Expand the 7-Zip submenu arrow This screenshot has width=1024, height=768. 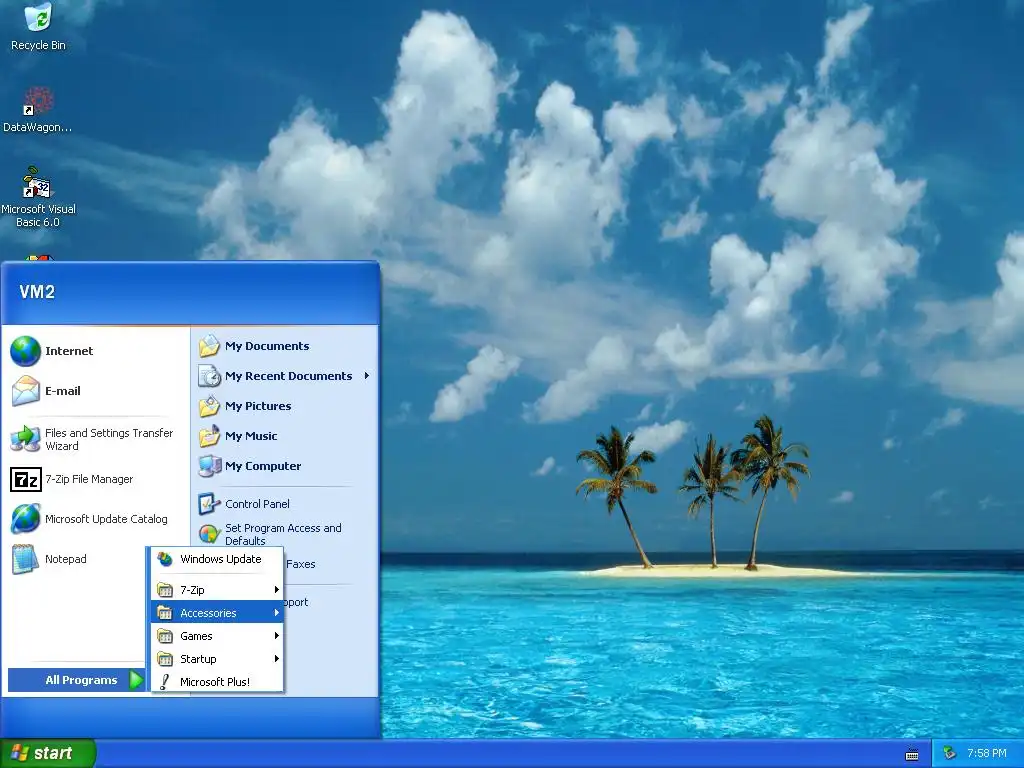[x=277, y=590]
